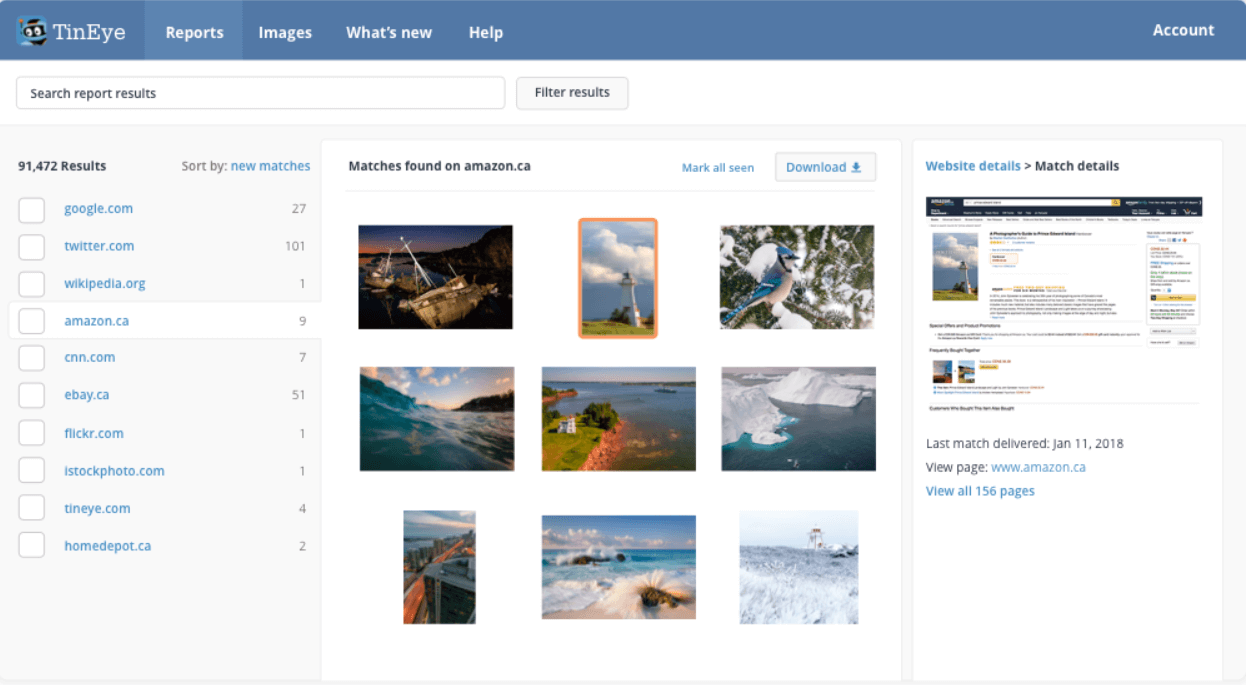Click the Search report results field
The height and width of the screenshot is (685, 1246).
[x=260, y=93]
